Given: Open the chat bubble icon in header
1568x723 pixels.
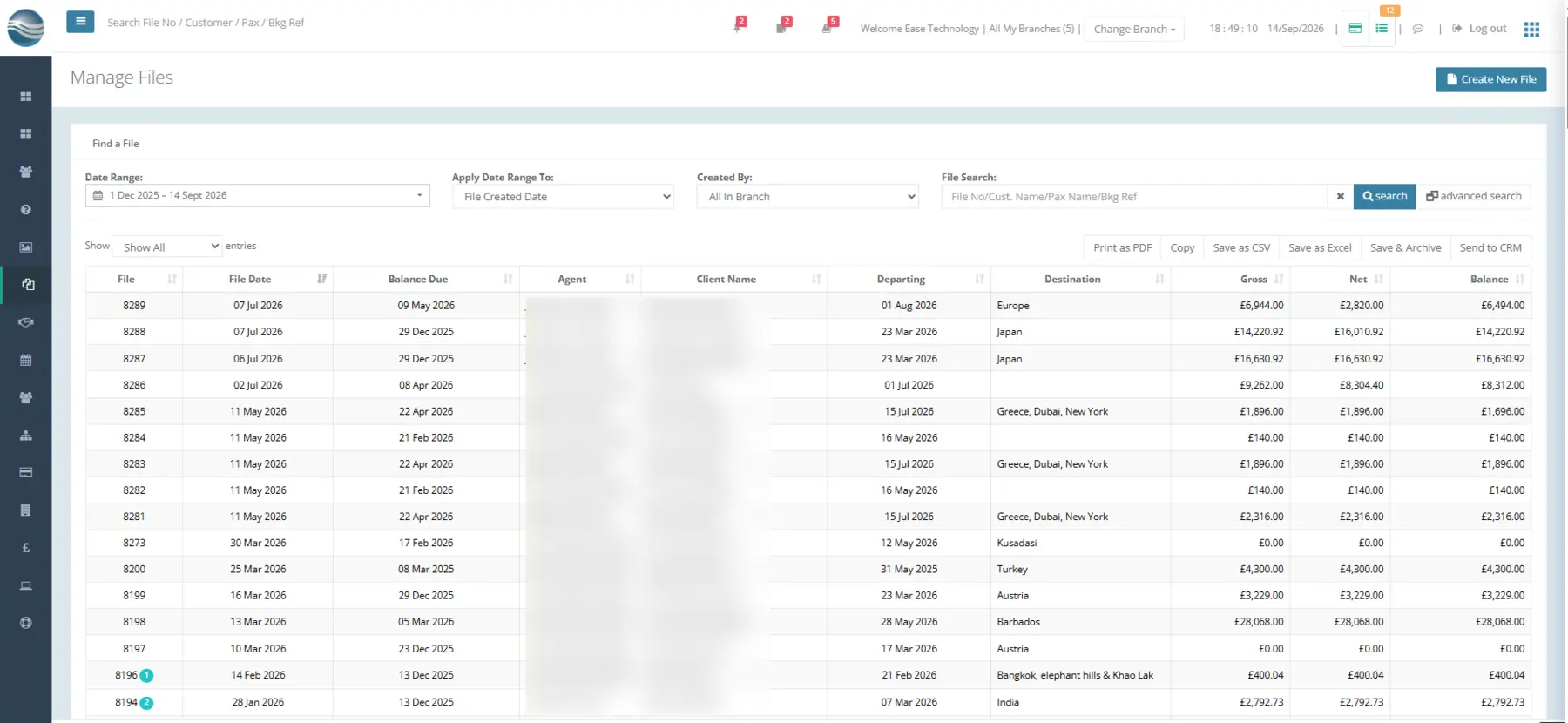Looking at the screenshot, I should point(1418,29).
